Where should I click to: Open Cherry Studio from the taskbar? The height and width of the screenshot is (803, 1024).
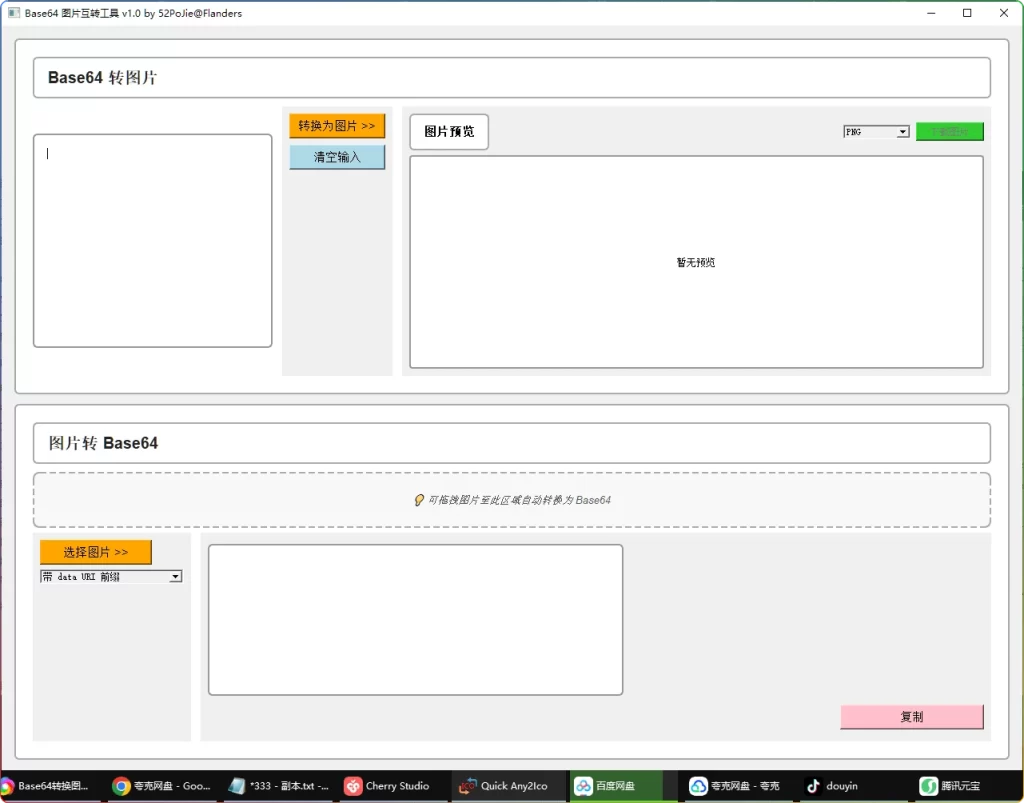pyautogui.click(x=390, y=786)
